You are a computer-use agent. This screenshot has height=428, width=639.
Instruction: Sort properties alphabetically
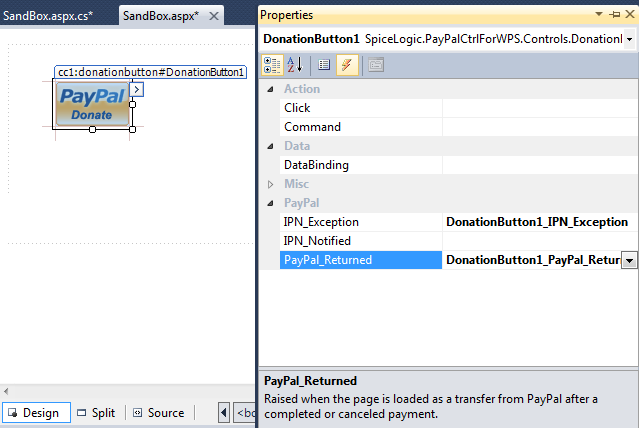pyautogui.click(x=296, y=65)
